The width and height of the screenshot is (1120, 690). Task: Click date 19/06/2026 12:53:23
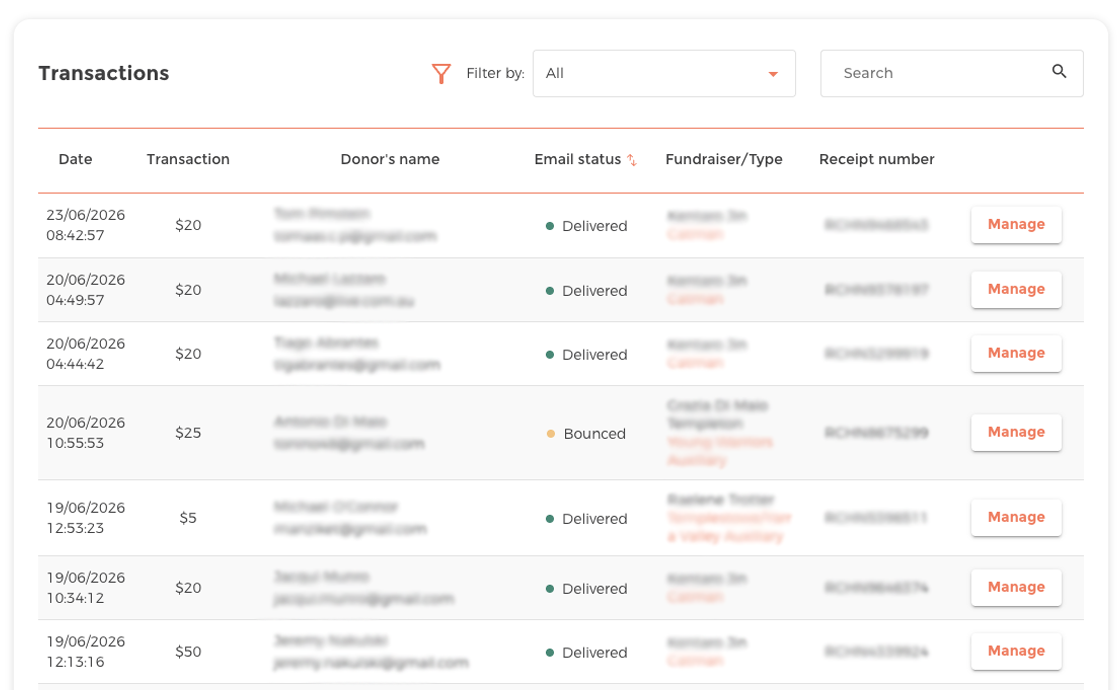[x=86, y=518]
